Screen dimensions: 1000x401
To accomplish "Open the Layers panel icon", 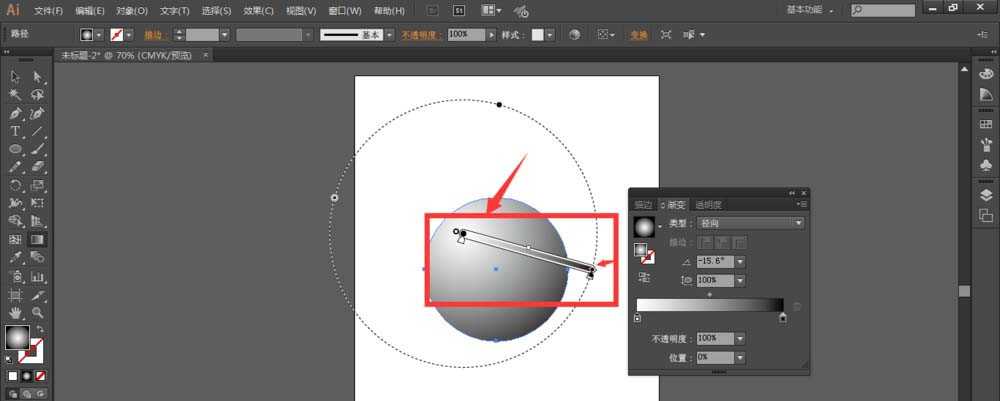I will click(985, 194).
